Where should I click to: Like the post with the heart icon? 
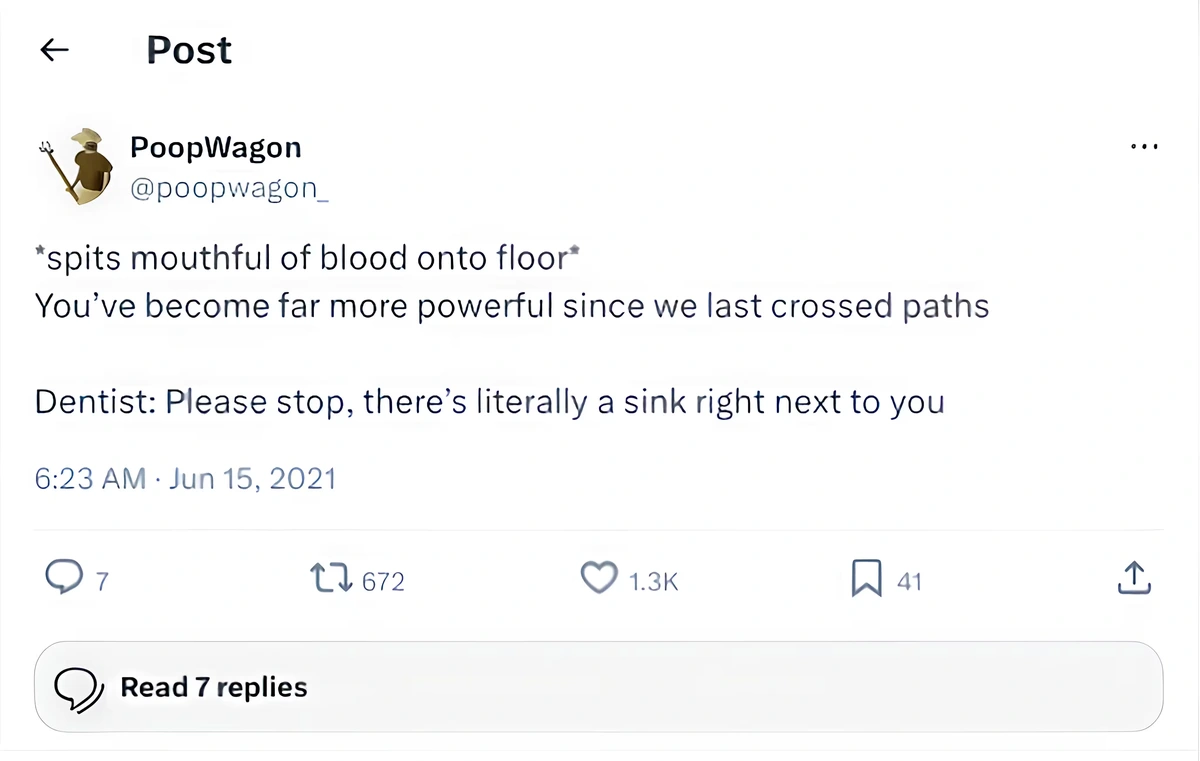click(x=599, y=578)
